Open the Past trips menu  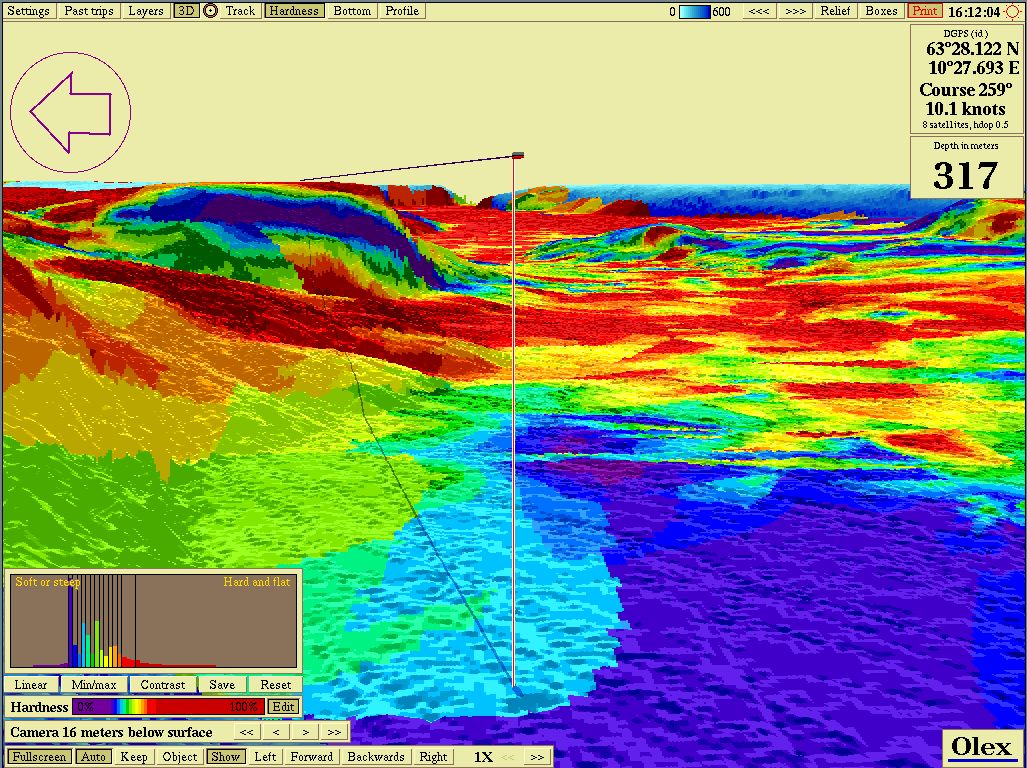point(89,11)
